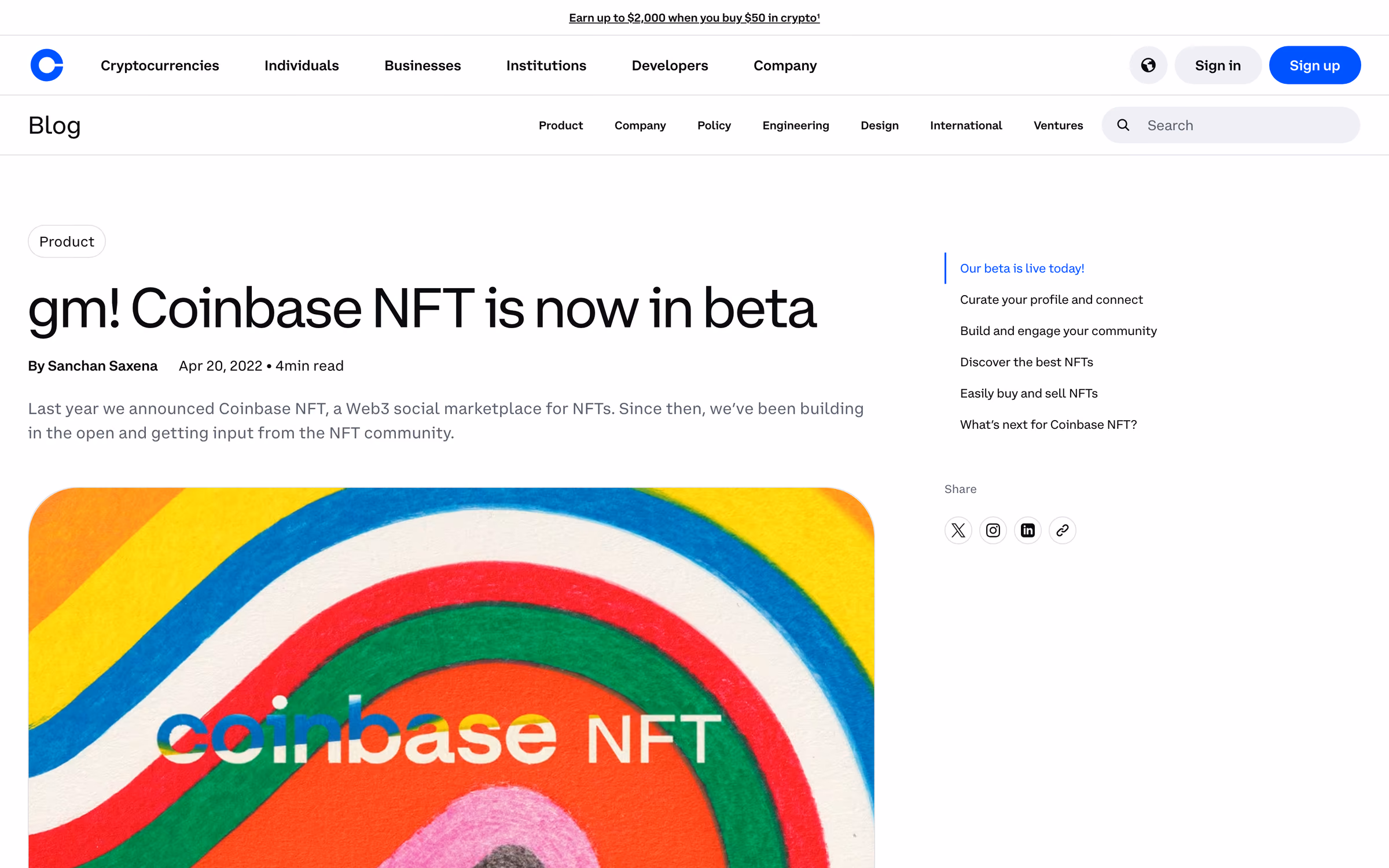Click the article headline gm! Coinbase NFT

(422, 309)
